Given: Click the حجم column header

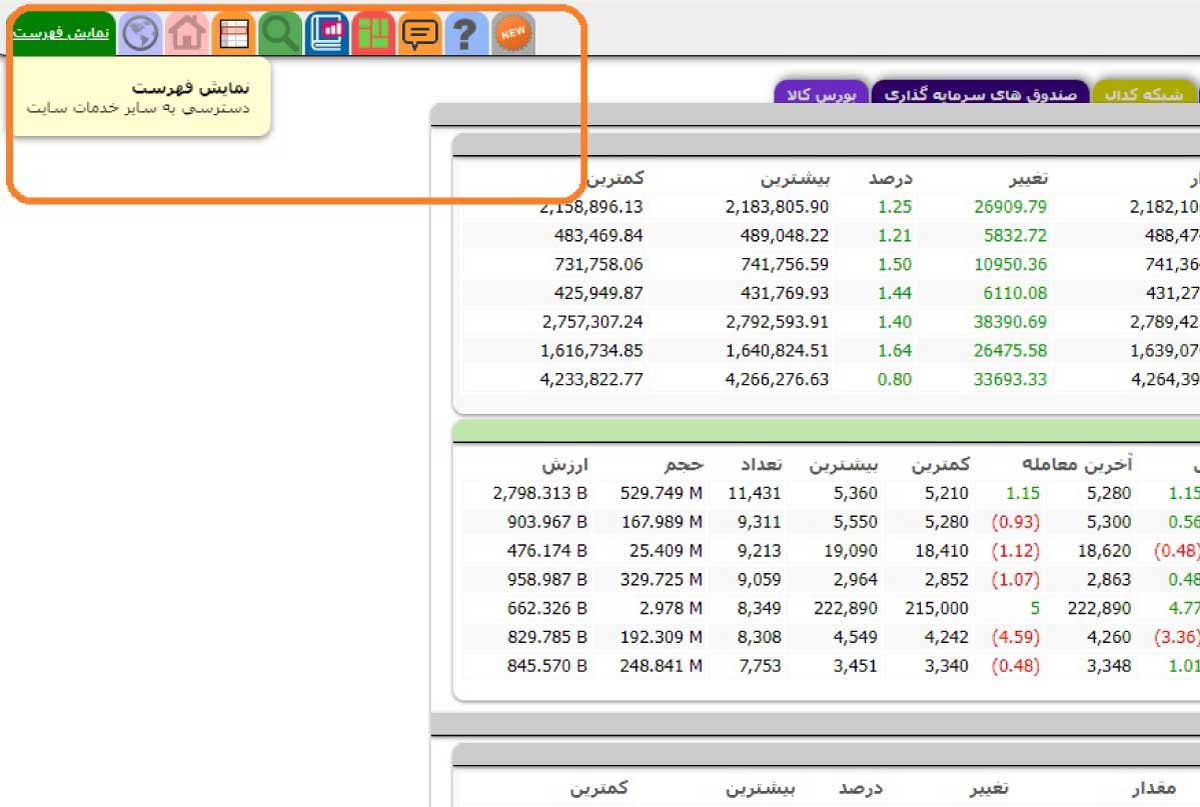Looking at the screenshot, I should [686, 465].
